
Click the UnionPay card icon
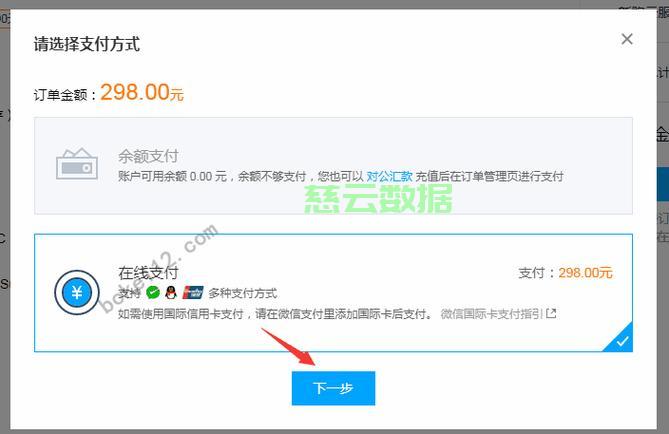coord(193,293)
